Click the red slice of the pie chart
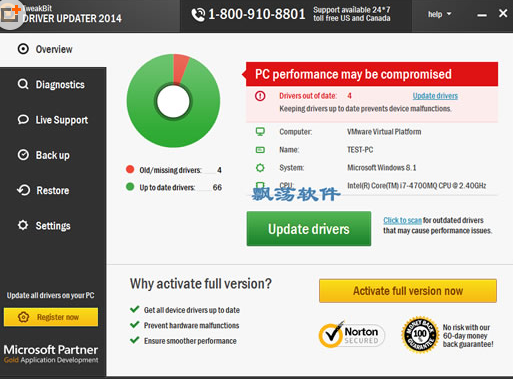513x379 pixels. 181,68
